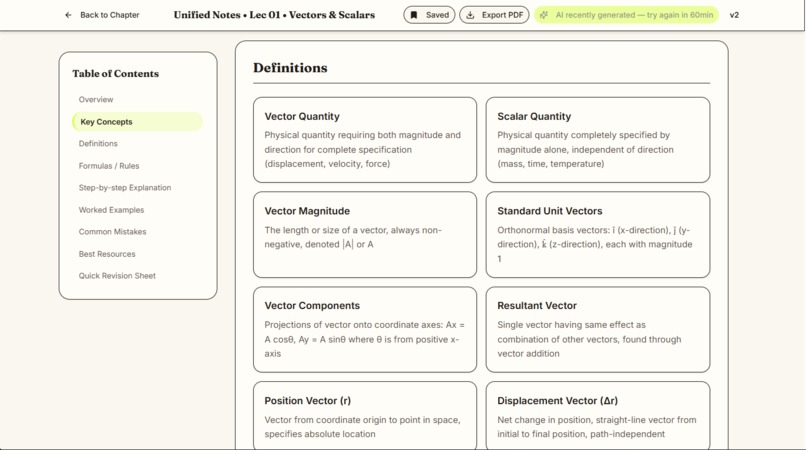The width and height of the screenshot is (806, 450).
Task: Open Formulas / Rules section link
Action: click(108, 166)
